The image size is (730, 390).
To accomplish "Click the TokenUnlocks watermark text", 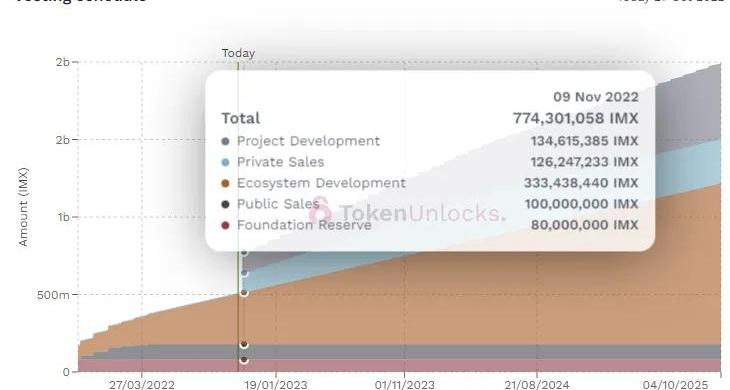I will (422, 213).
